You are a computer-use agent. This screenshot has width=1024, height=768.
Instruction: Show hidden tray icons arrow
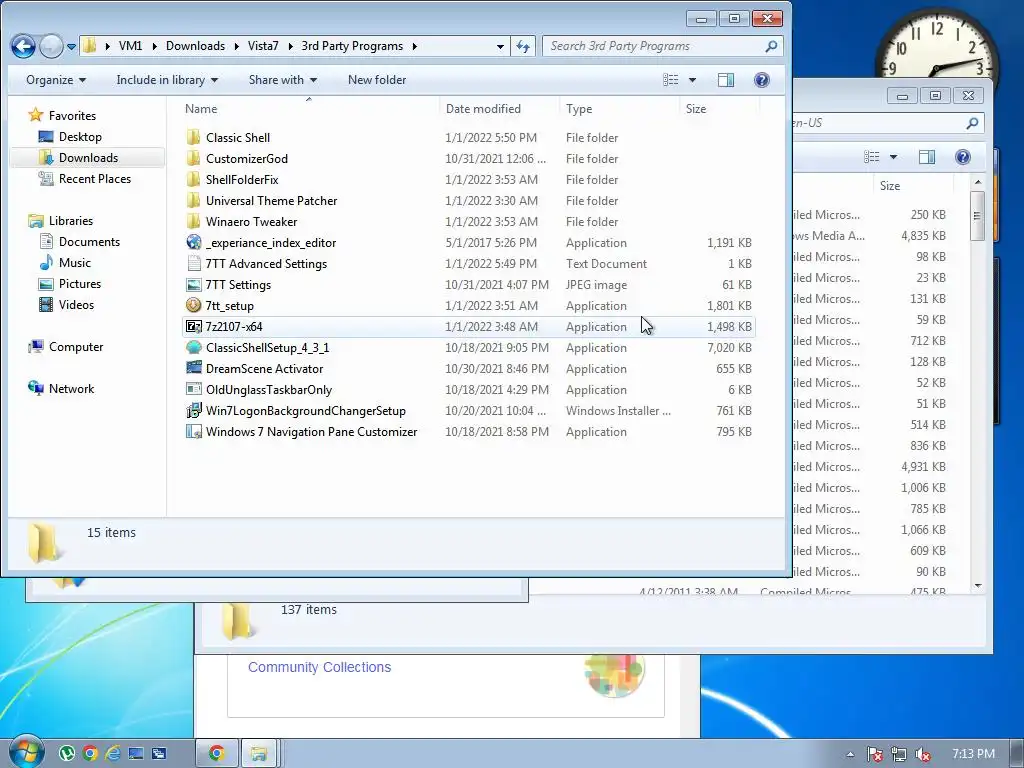point(850,754)
